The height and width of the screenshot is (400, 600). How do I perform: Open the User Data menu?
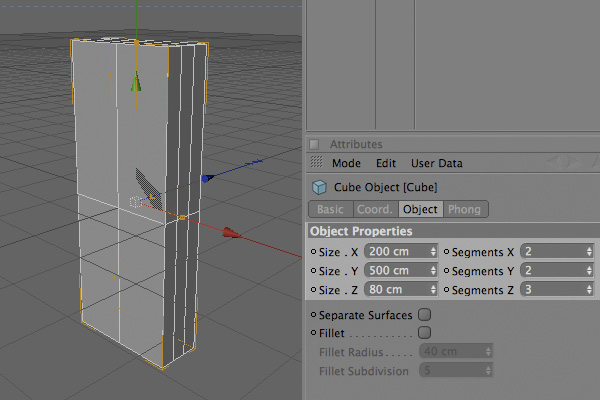[437, 163]
